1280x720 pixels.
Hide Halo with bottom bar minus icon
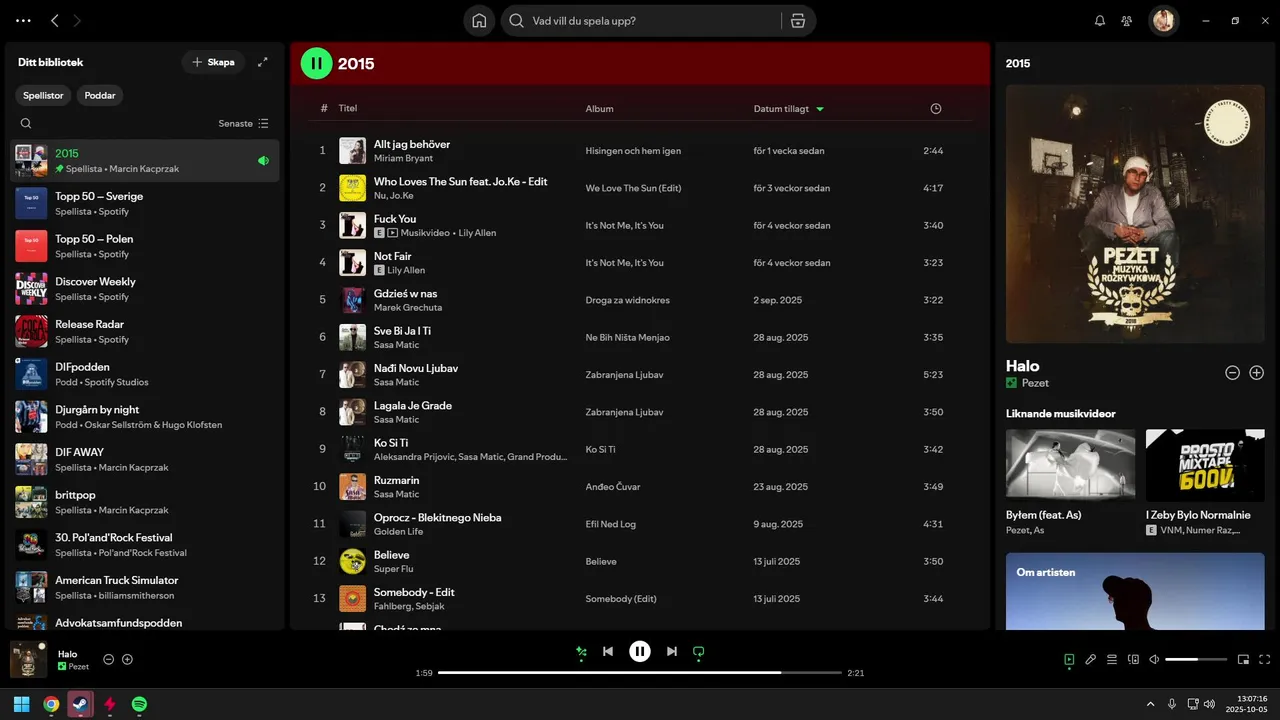pyautogui.click(x=109, y=660)
